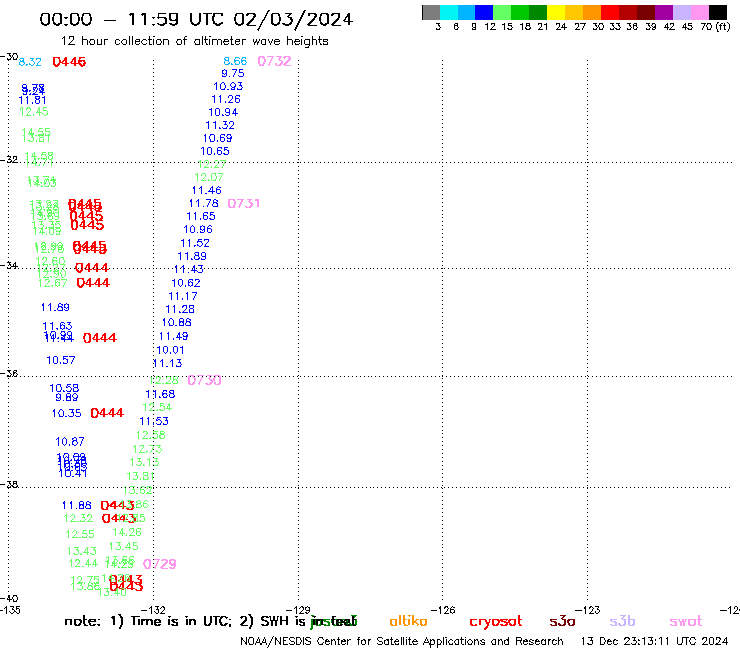The height and width of the screenshot is (650, 740).
Task: Select the yellow swatch between 21 and 24
Action: click(x=556, y=12)
